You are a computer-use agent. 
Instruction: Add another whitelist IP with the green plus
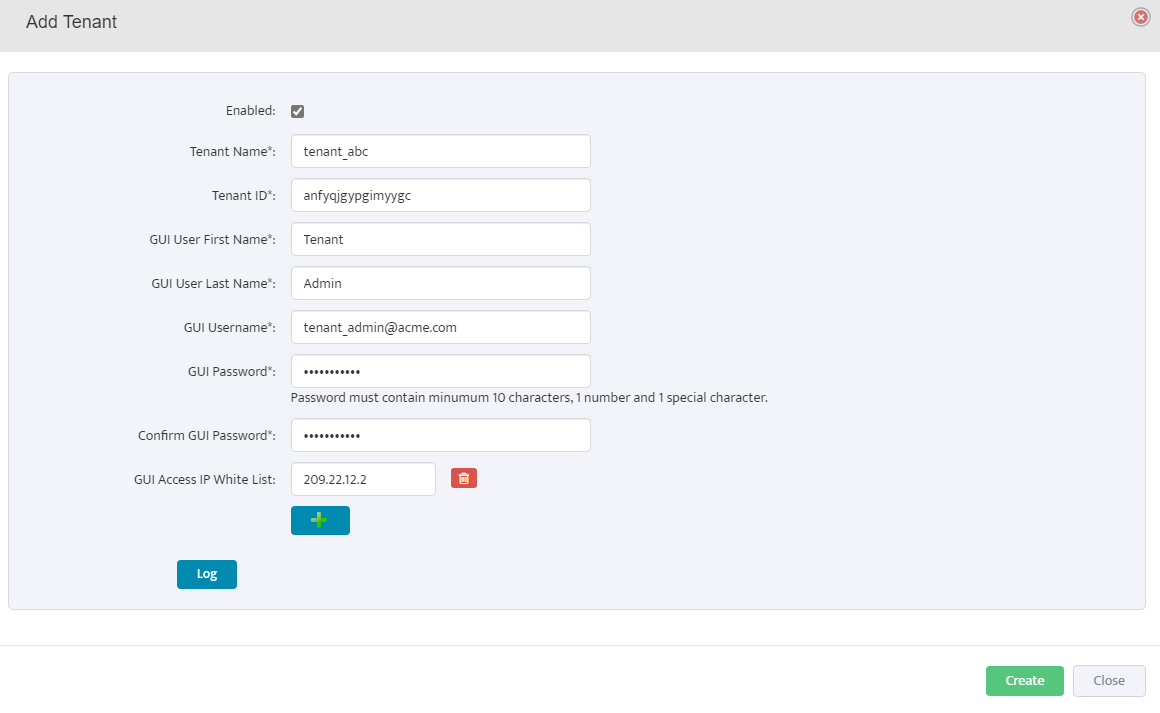click(320, 520)
